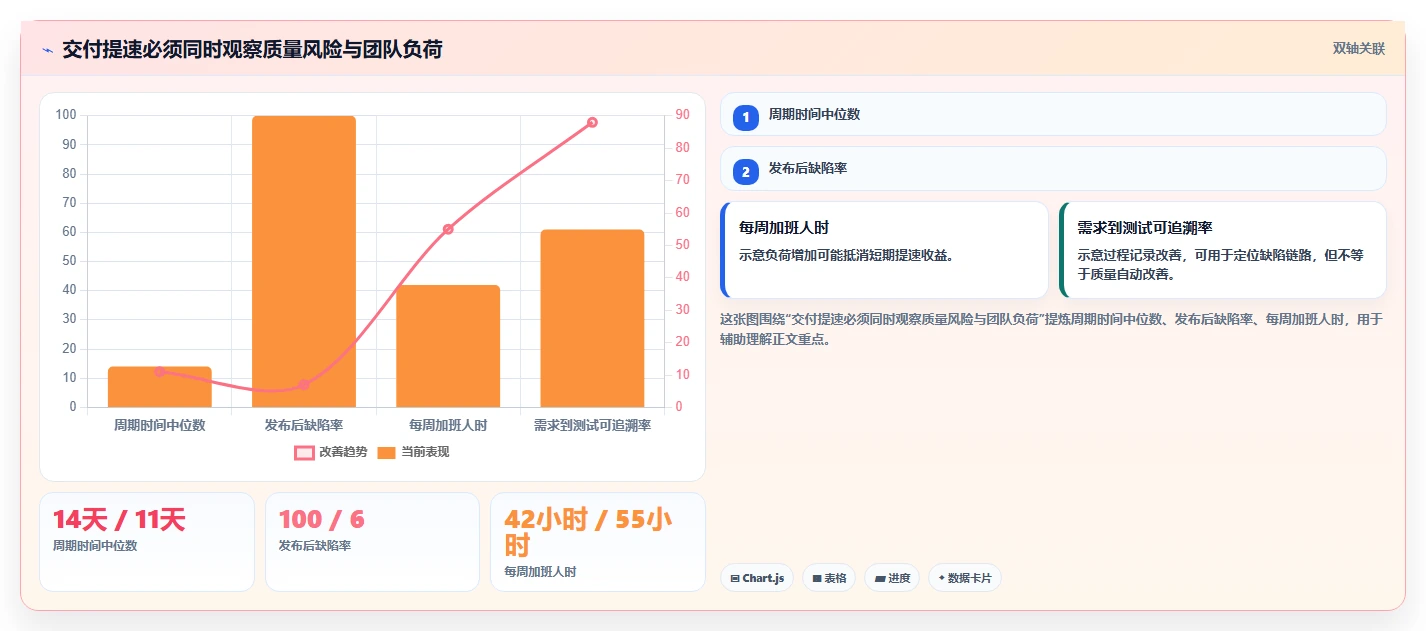Click description text 示意负荷增加可能抵消短期提速收益
Screen dimensions: 1426x631
[847, 255]
